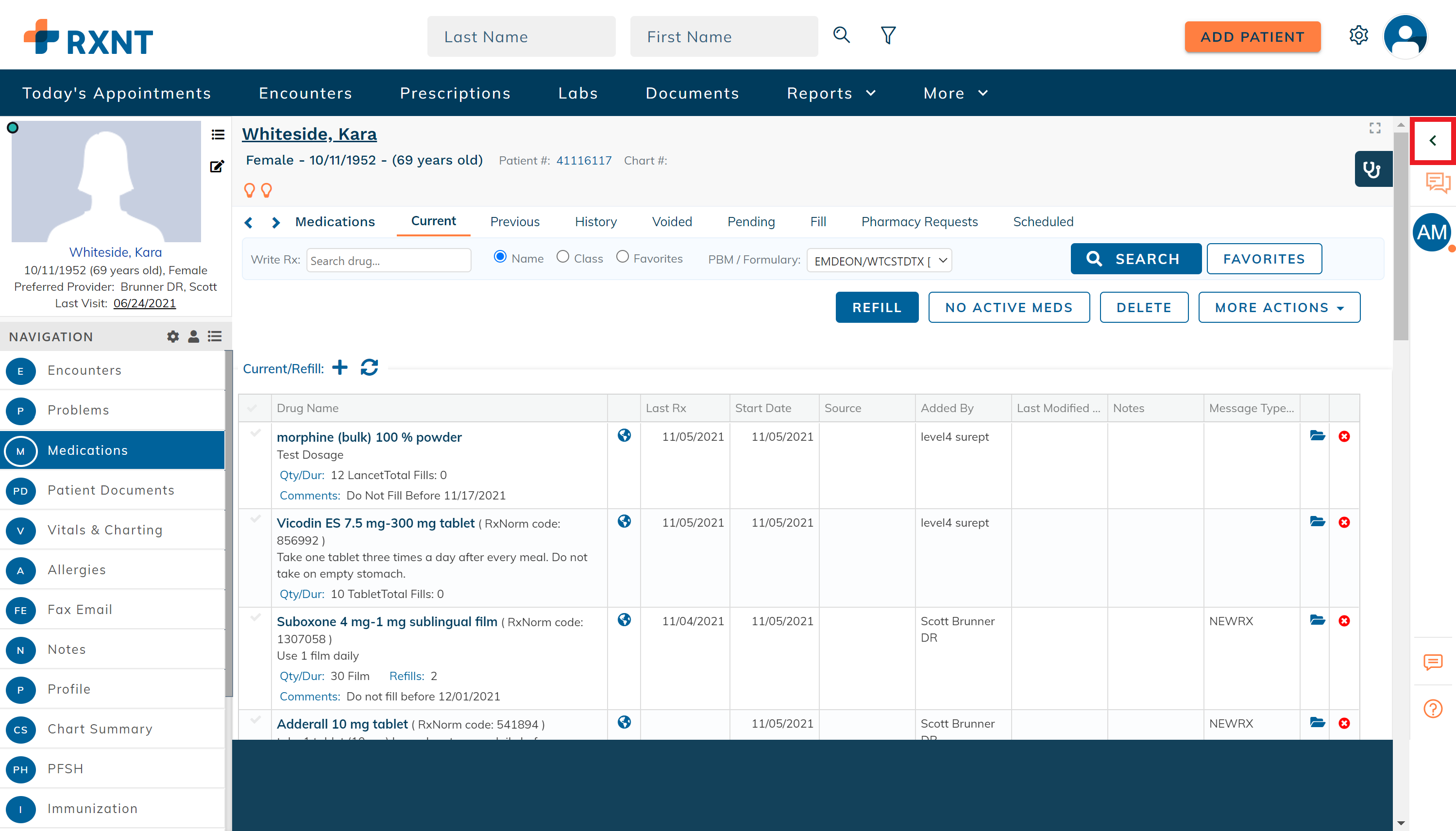Viewport: 1456px width, 831px height.
Task: Open the MORE ACTIONS dropdown
Action: click(1279, 308)
